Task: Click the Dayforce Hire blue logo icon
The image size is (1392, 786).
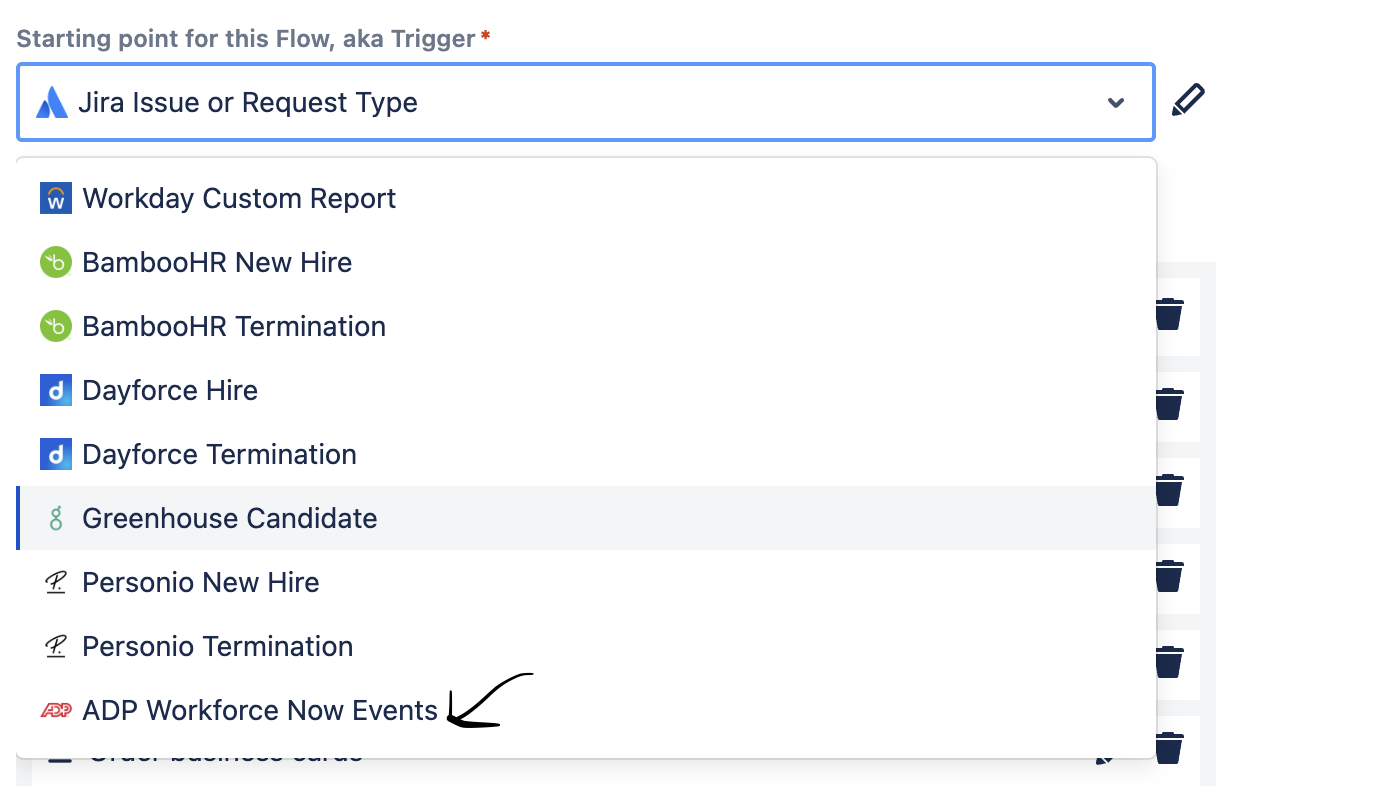Action: [x=56, y=390]
